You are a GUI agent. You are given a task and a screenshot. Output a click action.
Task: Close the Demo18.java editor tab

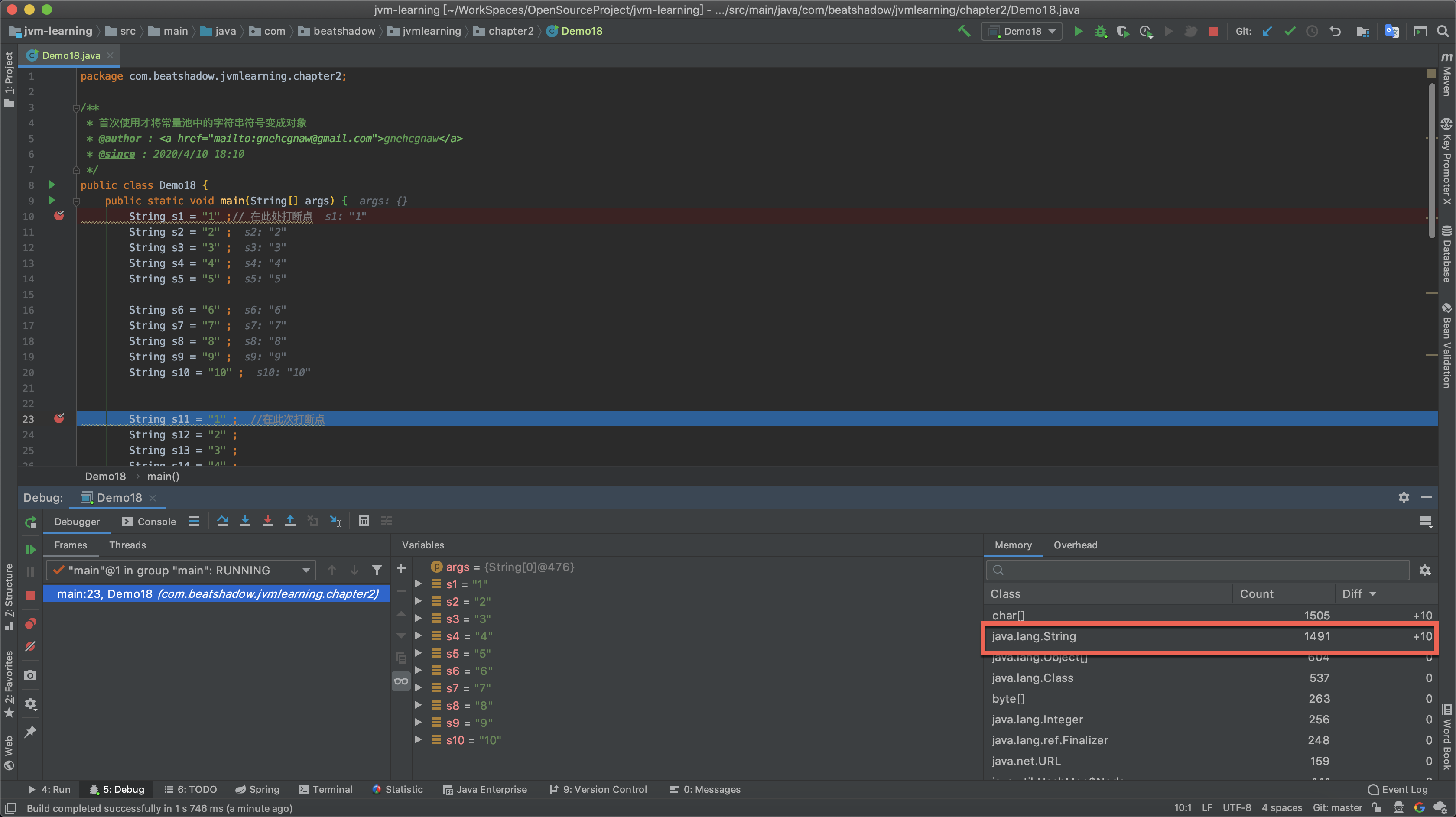point(110,55)
